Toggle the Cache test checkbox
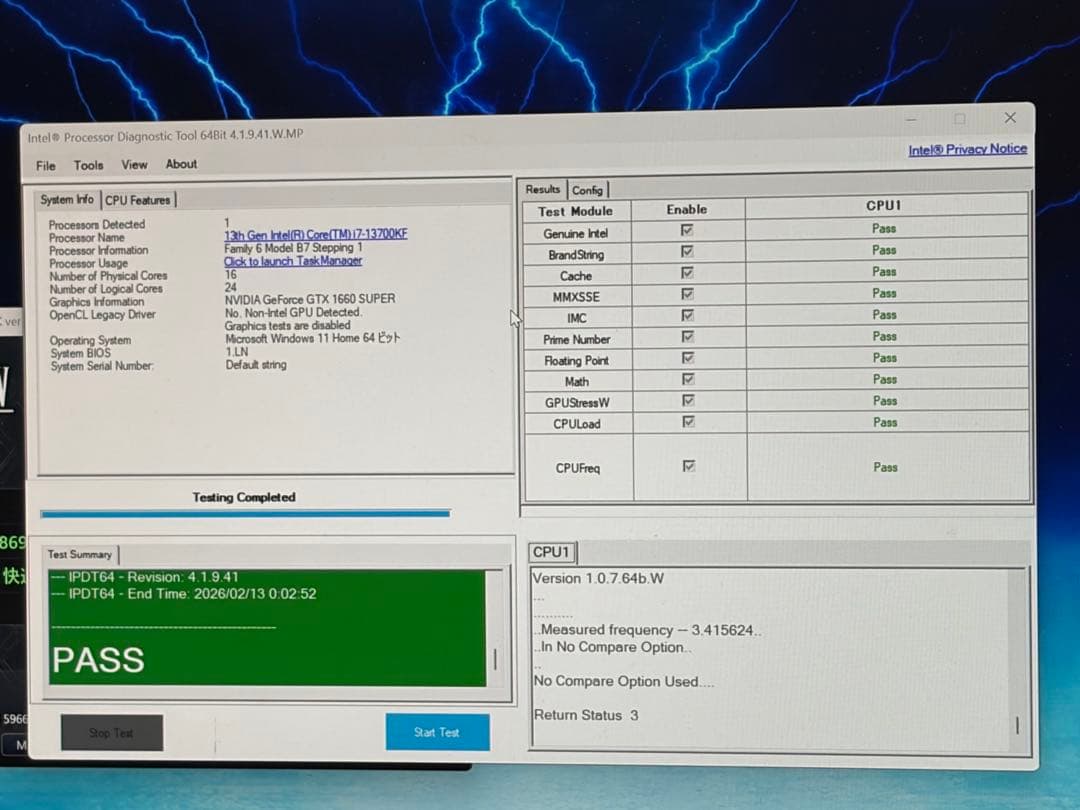The width and height of the screenshot is (1080, 810). (x=687, y=272)
